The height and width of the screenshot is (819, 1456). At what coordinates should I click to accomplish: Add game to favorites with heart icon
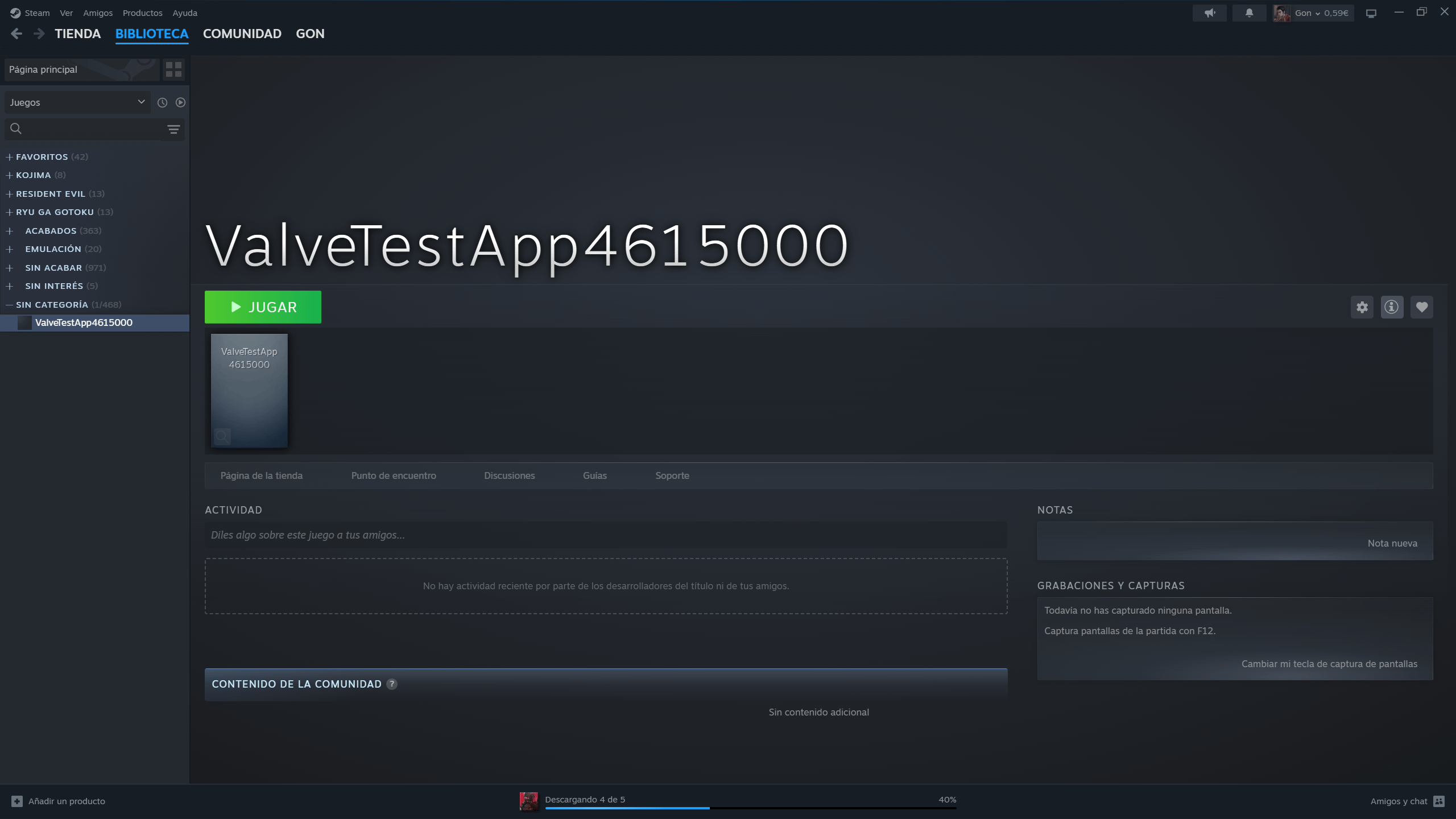coord(1421,307)
